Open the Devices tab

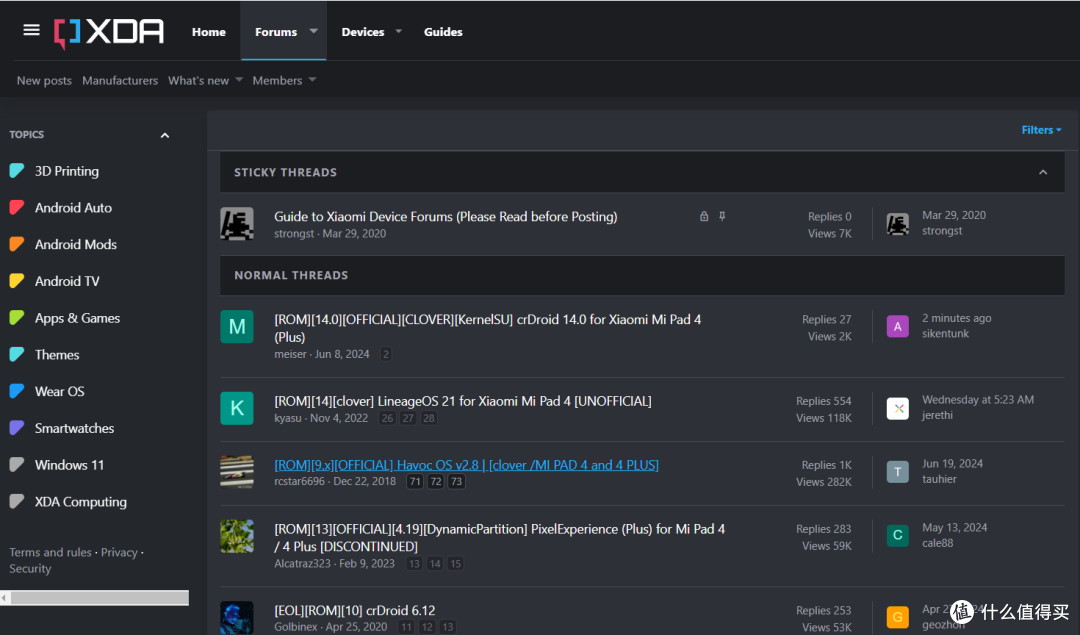pos(363,32)
